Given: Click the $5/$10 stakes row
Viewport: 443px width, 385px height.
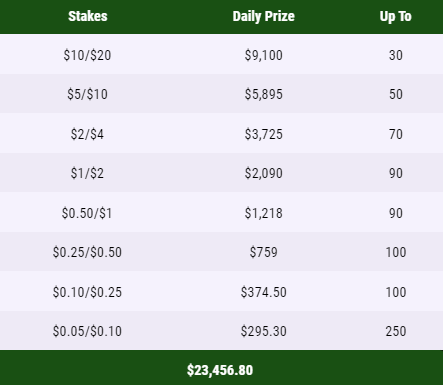Looking at the screenshot, I should [x=221, y=94].
